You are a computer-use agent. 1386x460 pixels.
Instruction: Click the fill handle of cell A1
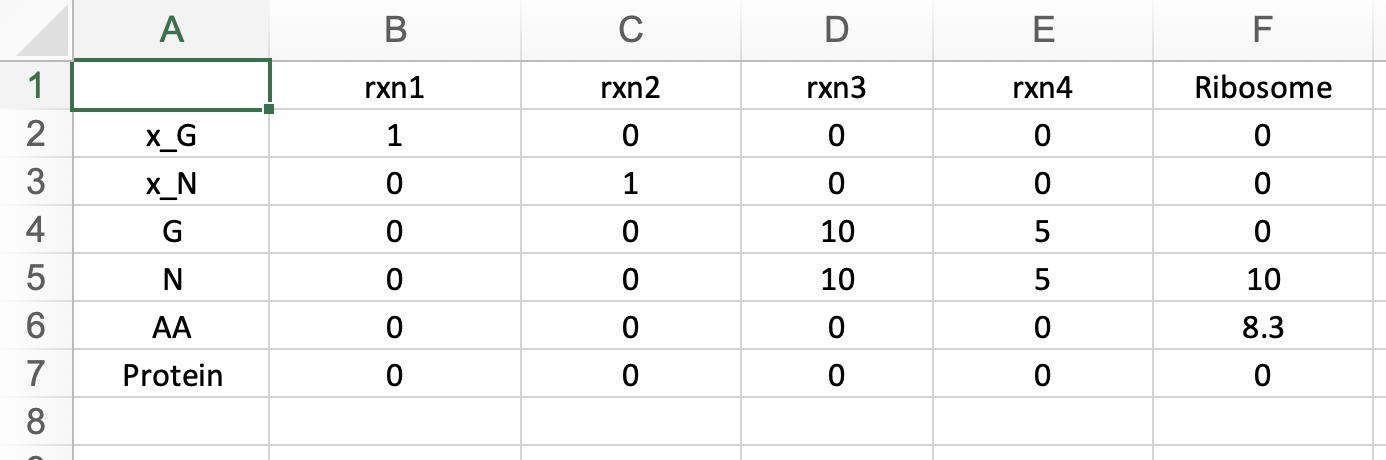(x=269, y=108)
